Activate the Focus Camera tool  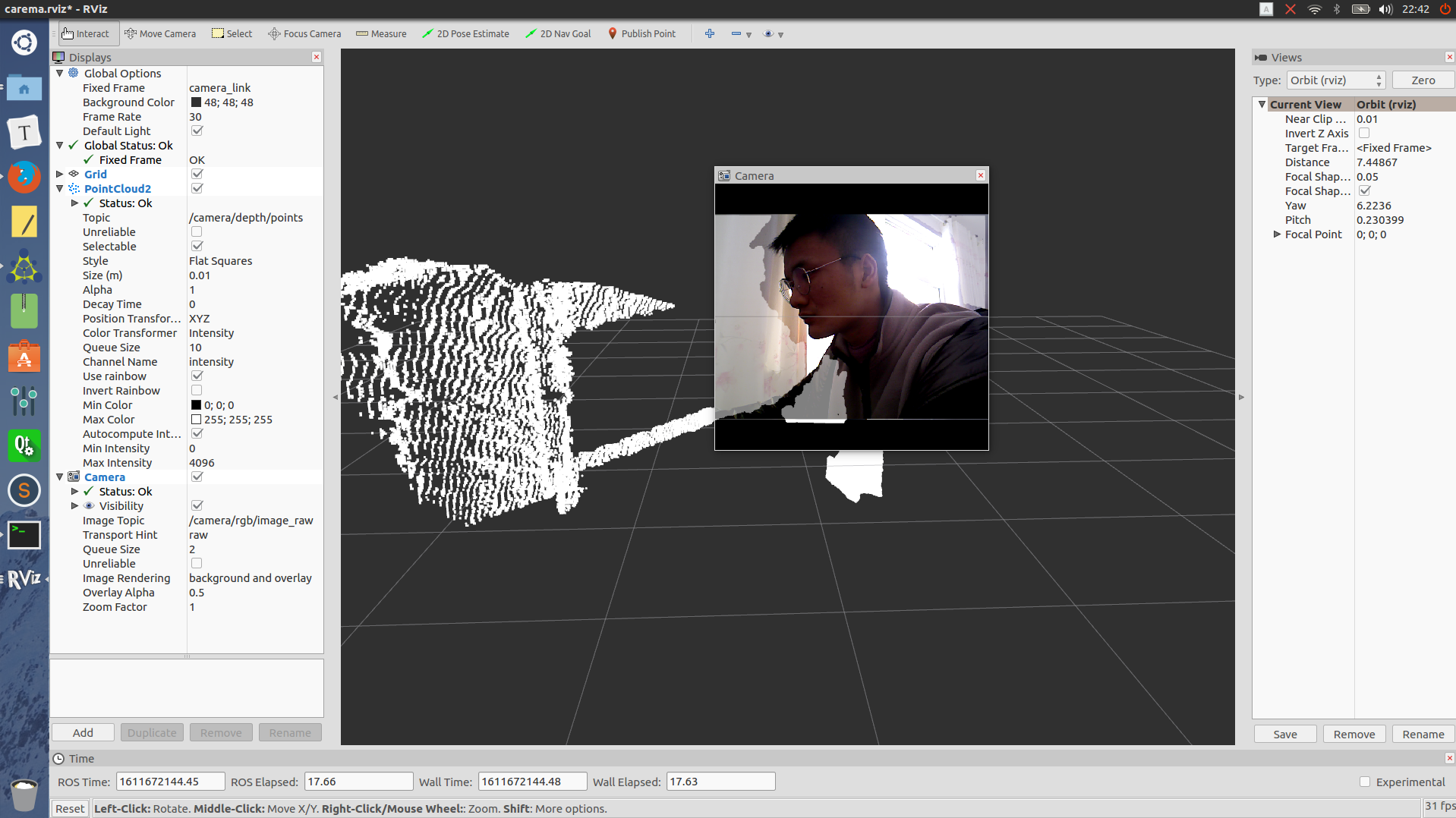(x=304, y=33)
